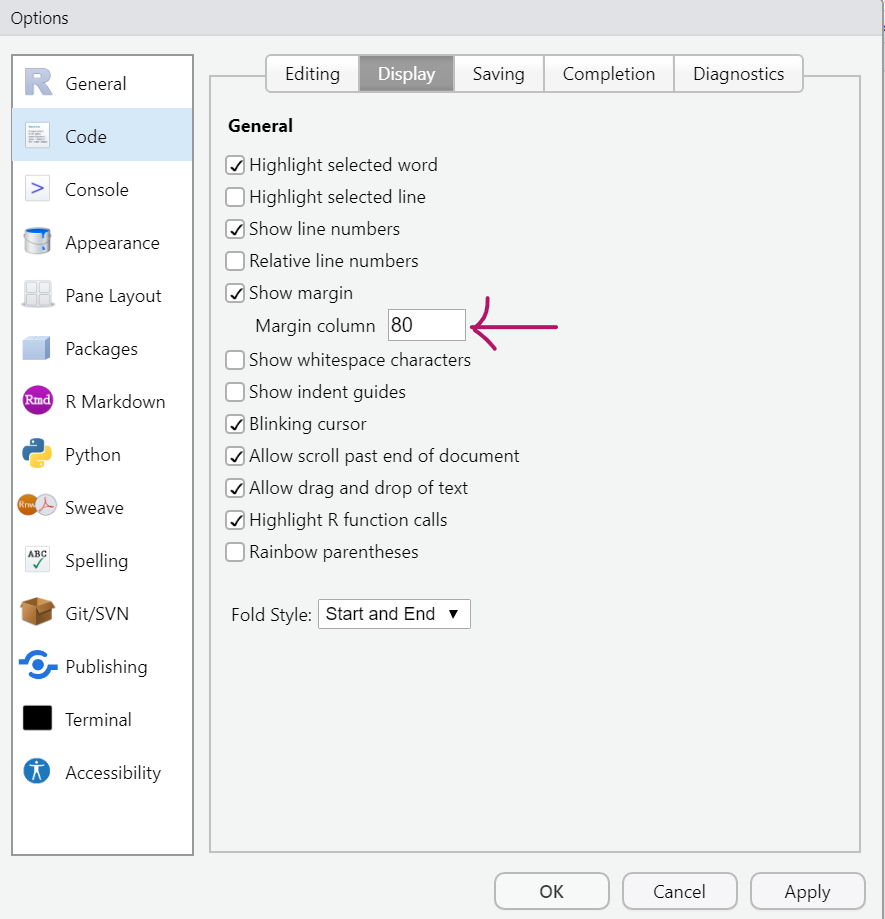Click the Pane Layout grid icon
The image size is (885, 919).
[x=38, y=295]
